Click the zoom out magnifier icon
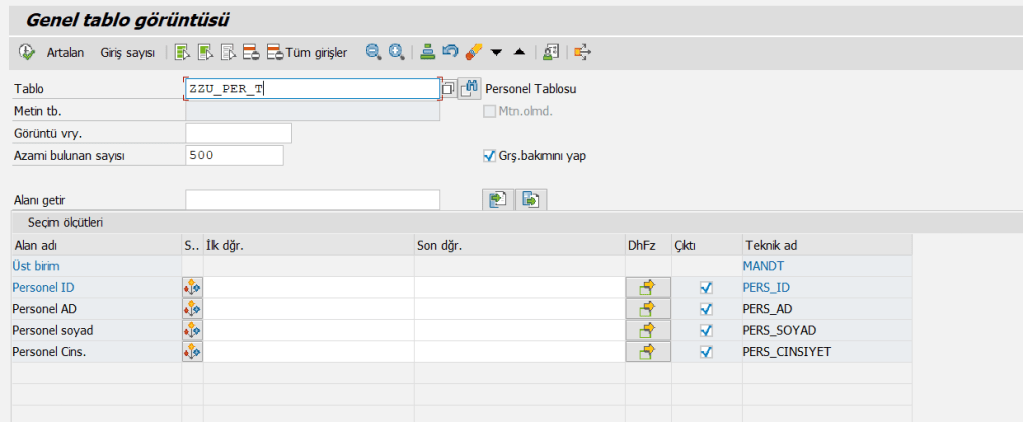Screen dimensions: 1023x422 (x=373, y=52)
